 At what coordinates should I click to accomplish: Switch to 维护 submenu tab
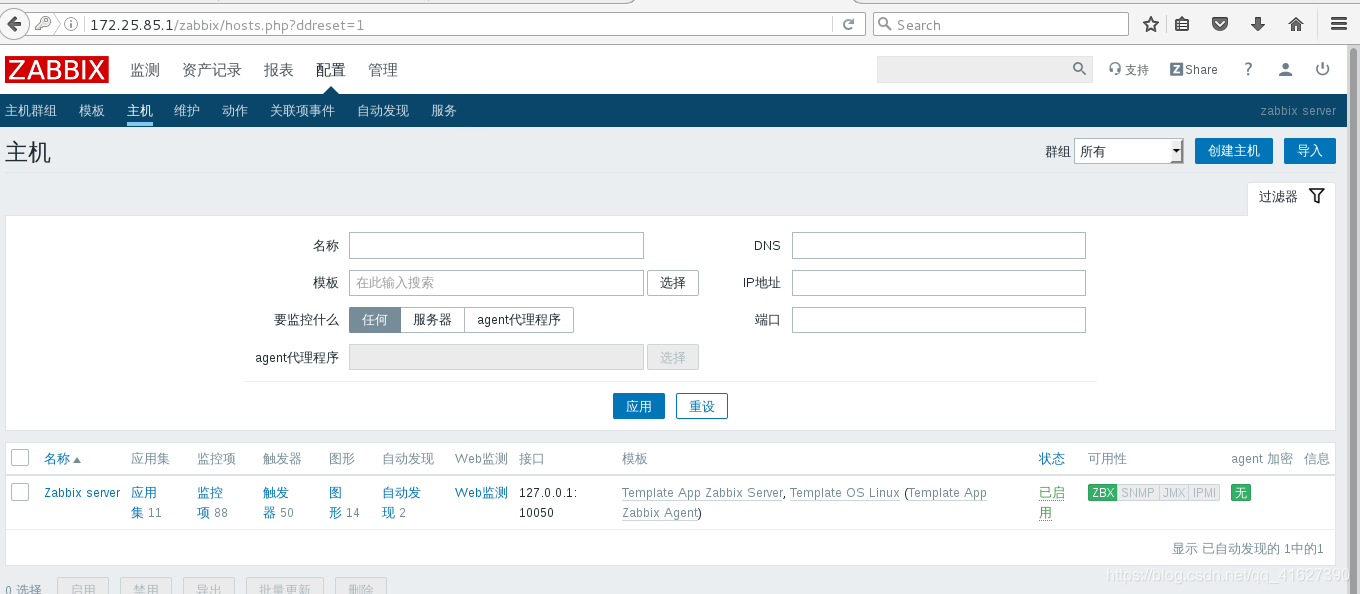point(187,111)
